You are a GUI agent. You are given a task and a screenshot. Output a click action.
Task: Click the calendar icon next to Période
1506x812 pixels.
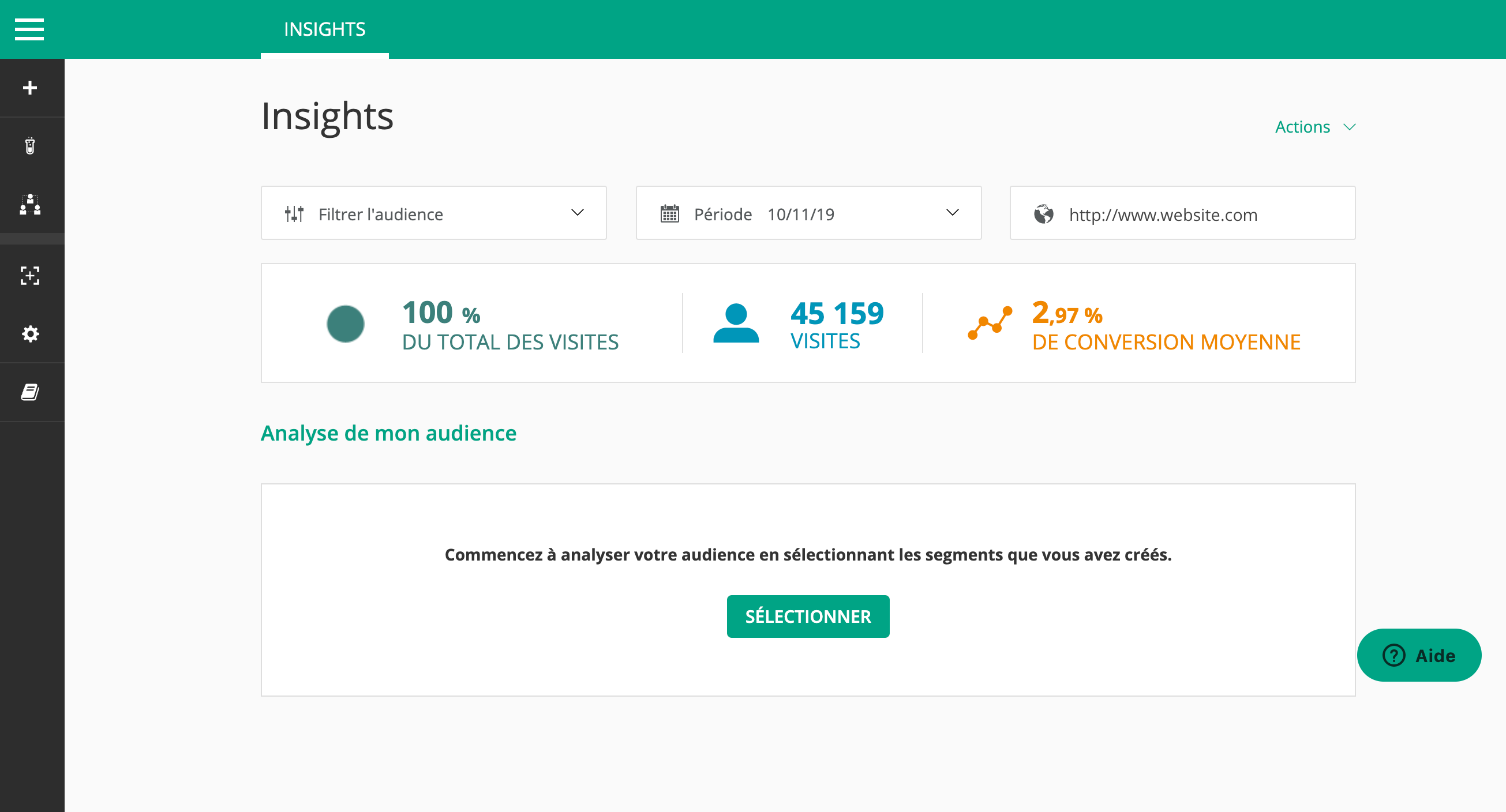click(x=669, y=214)
